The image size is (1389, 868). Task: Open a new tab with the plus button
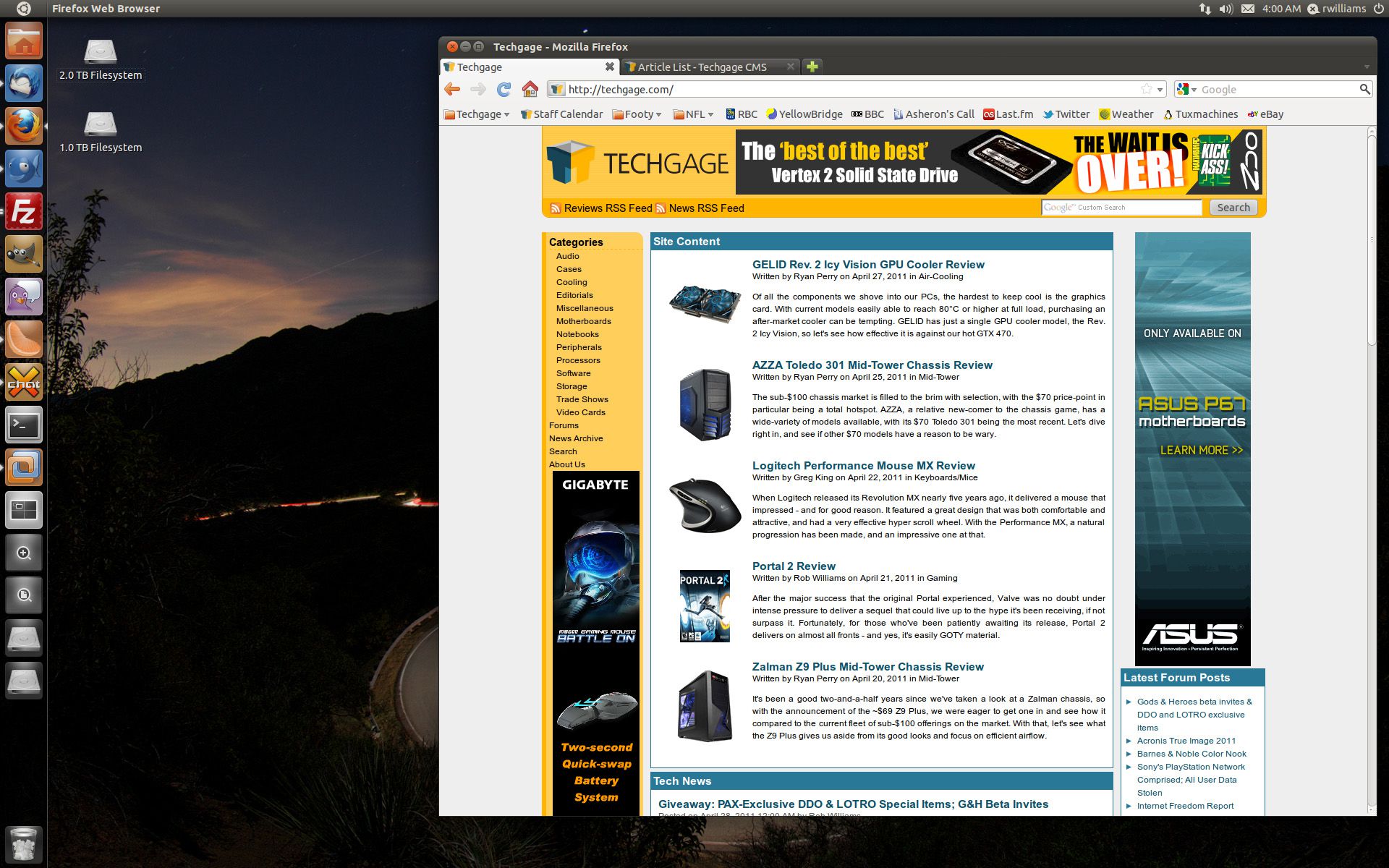click(812, 67)
